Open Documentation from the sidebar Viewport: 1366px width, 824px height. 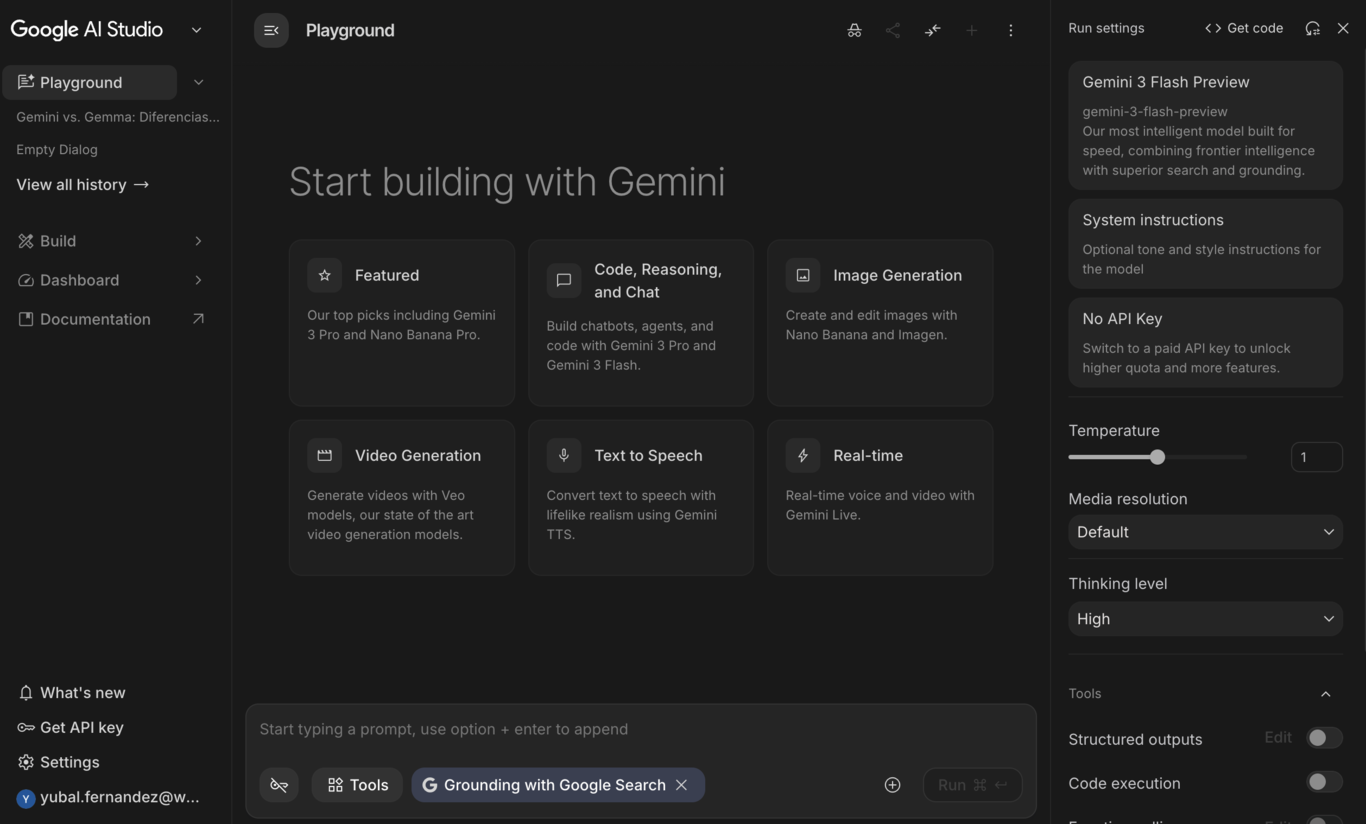110,319
